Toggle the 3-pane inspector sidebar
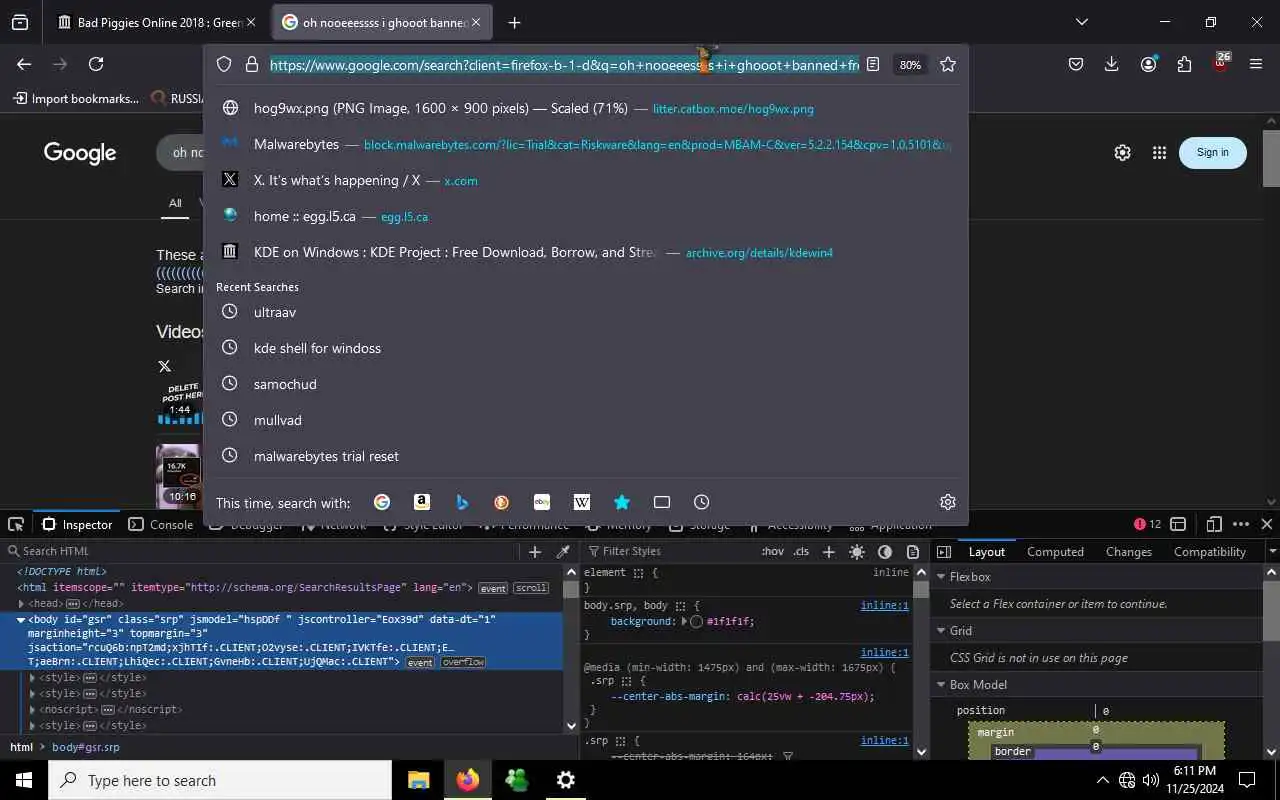 (944, 551)
